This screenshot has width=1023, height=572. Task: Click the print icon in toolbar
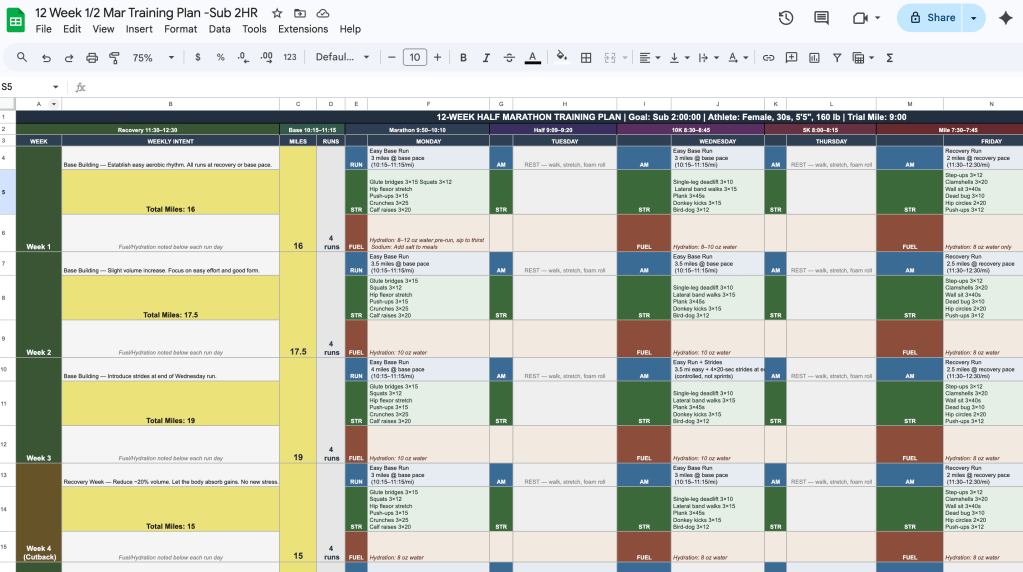[91, 58]
